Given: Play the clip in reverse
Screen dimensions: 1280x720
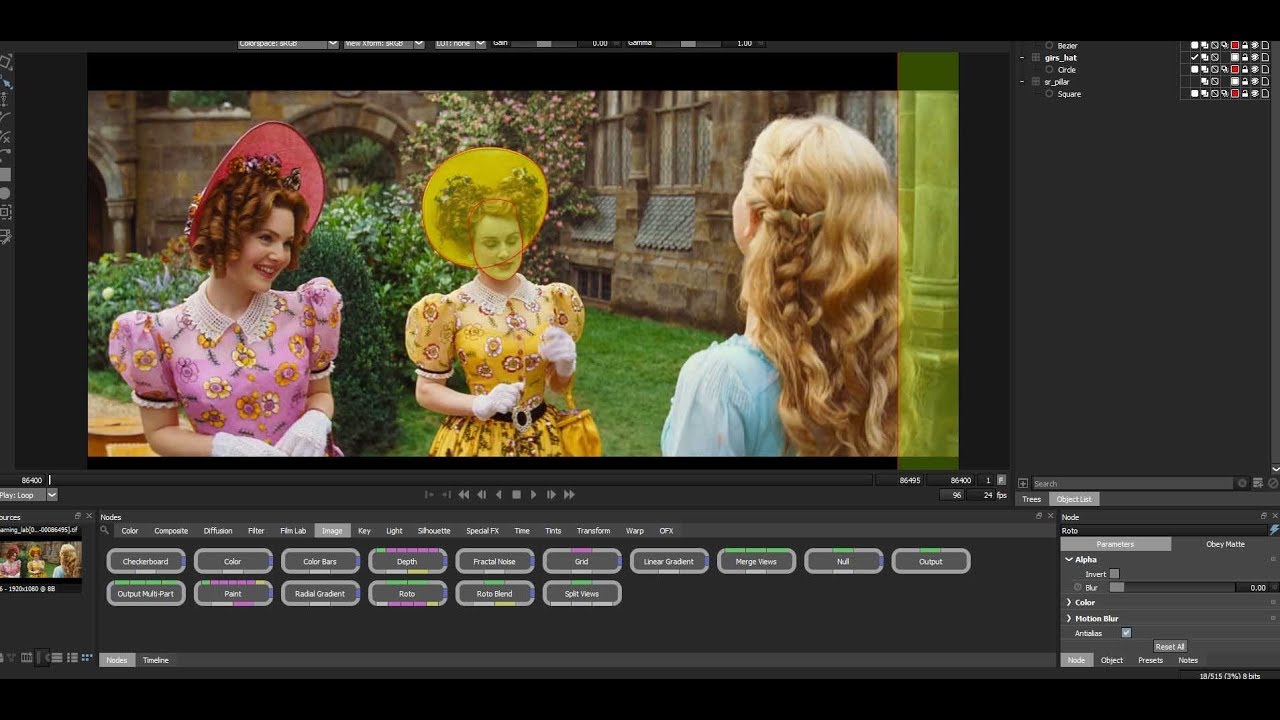Looking at the screenshot, I should pos(499,494).
